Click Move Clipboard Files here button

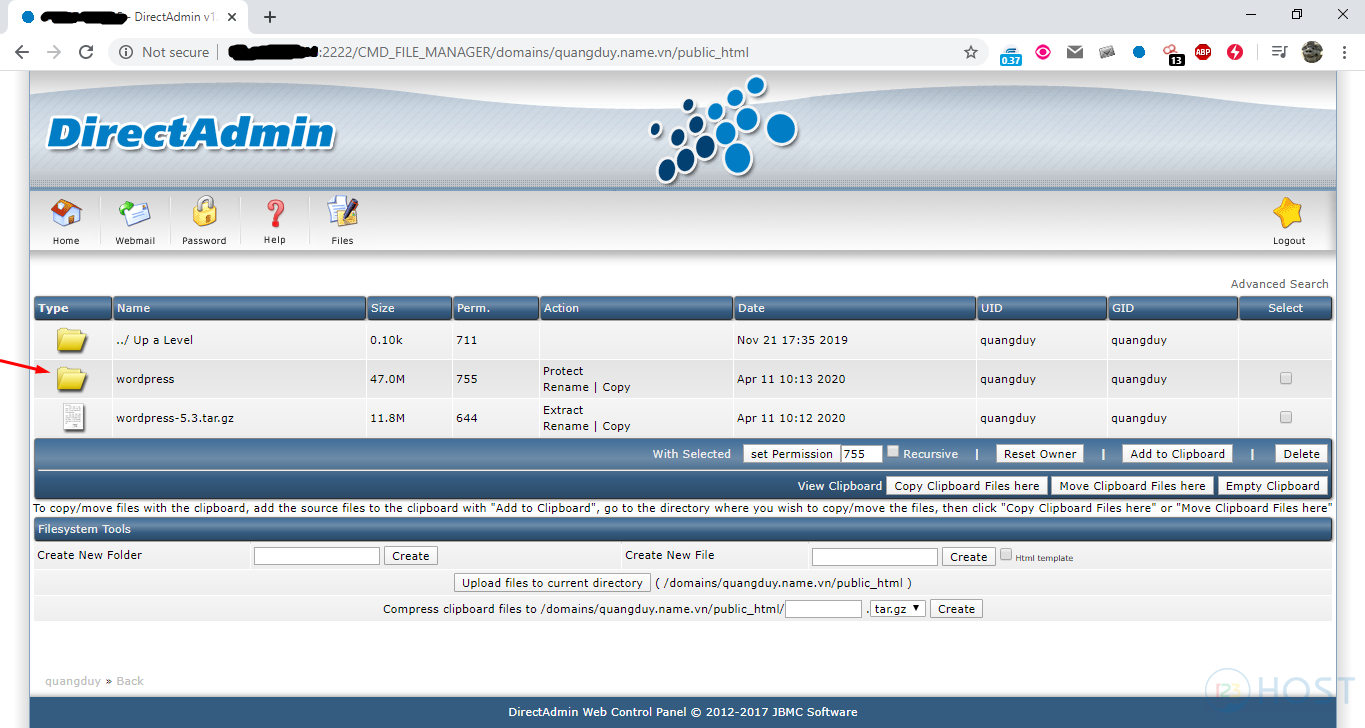point(1132,486)
